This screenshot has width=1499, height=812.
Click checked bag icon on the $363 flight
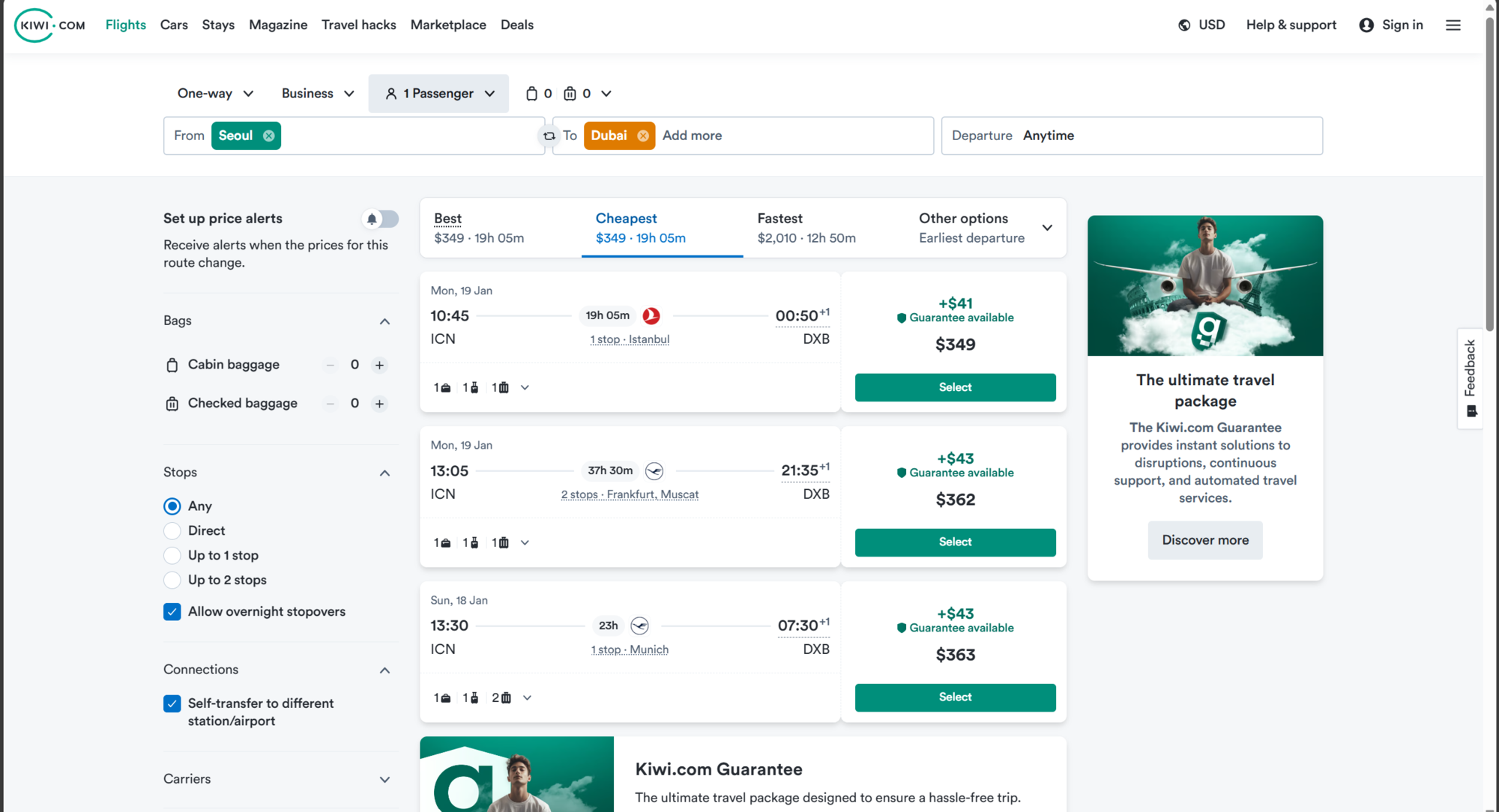[x=506, y=698]
